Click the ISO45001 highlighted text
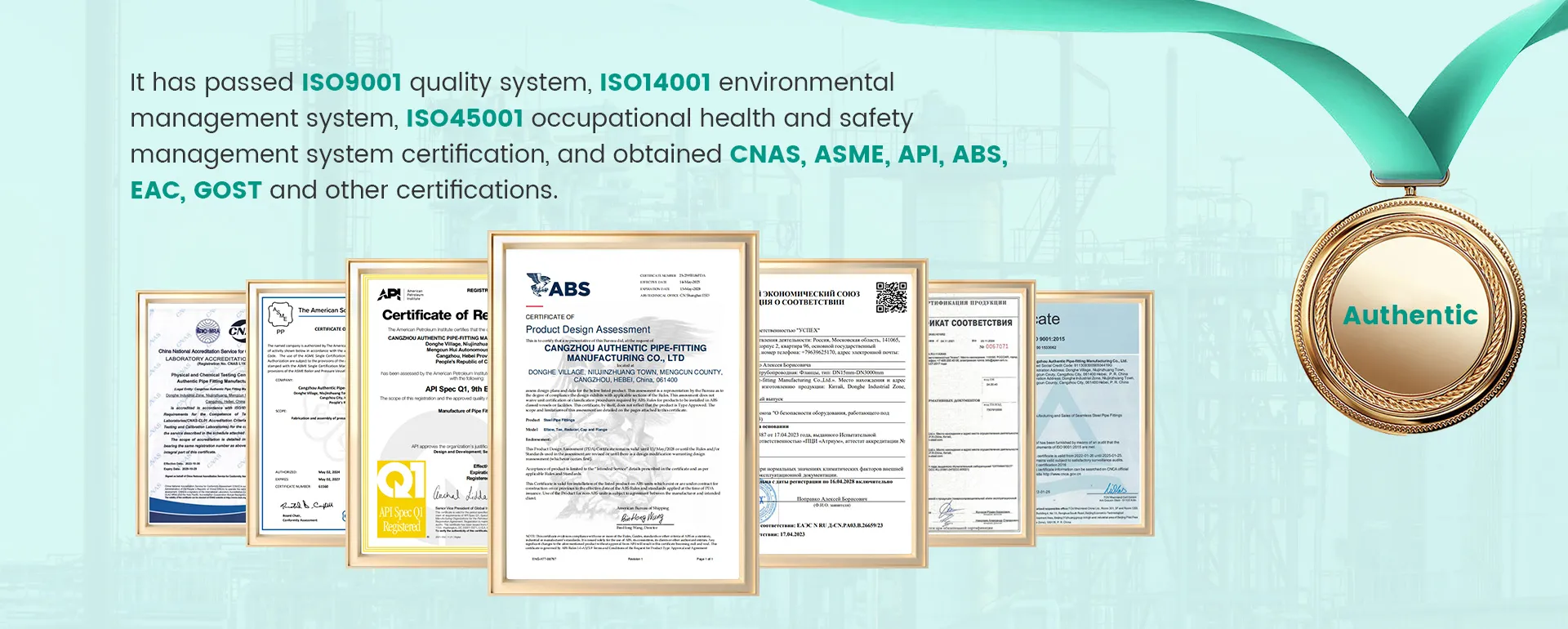 coord(465,118)
